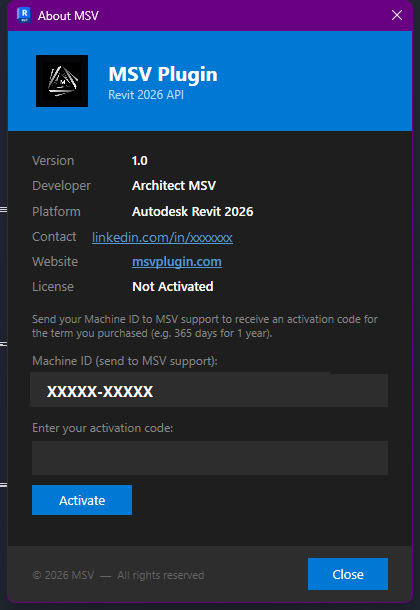Click the 'License' field label
This screenshot has width=420, height=610.
[53, 287]
